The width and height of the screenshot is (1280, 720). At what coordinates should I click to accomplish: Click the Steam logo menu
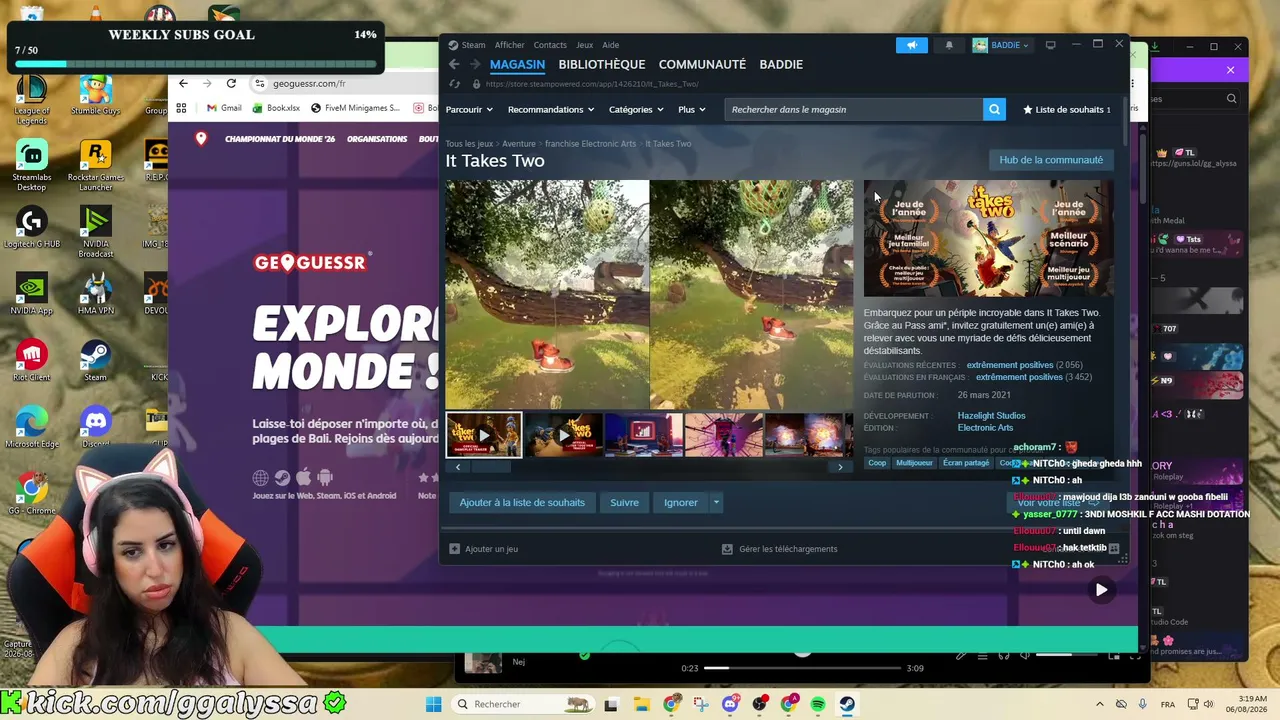[x=467, y=45]
